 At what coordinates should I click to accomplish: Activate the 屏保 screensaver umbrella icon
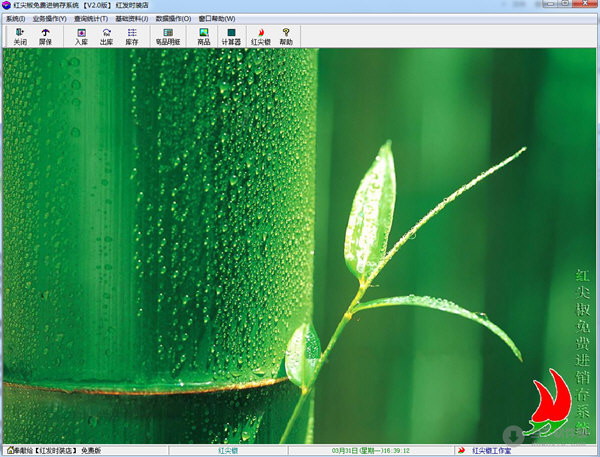(46, 37)
